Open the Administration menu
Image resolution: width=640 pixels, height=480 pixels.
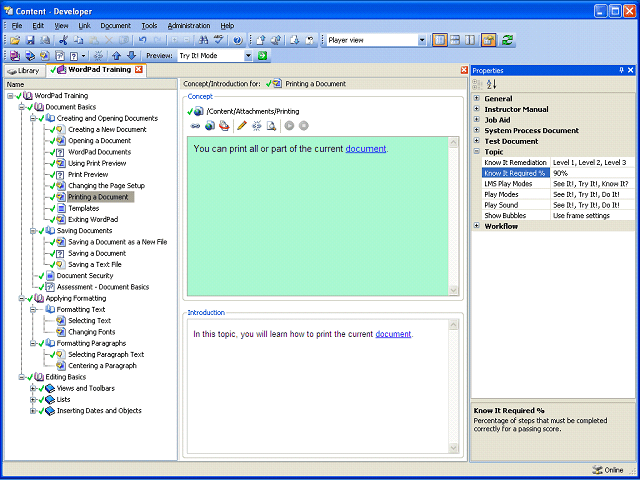pos(189,25)
